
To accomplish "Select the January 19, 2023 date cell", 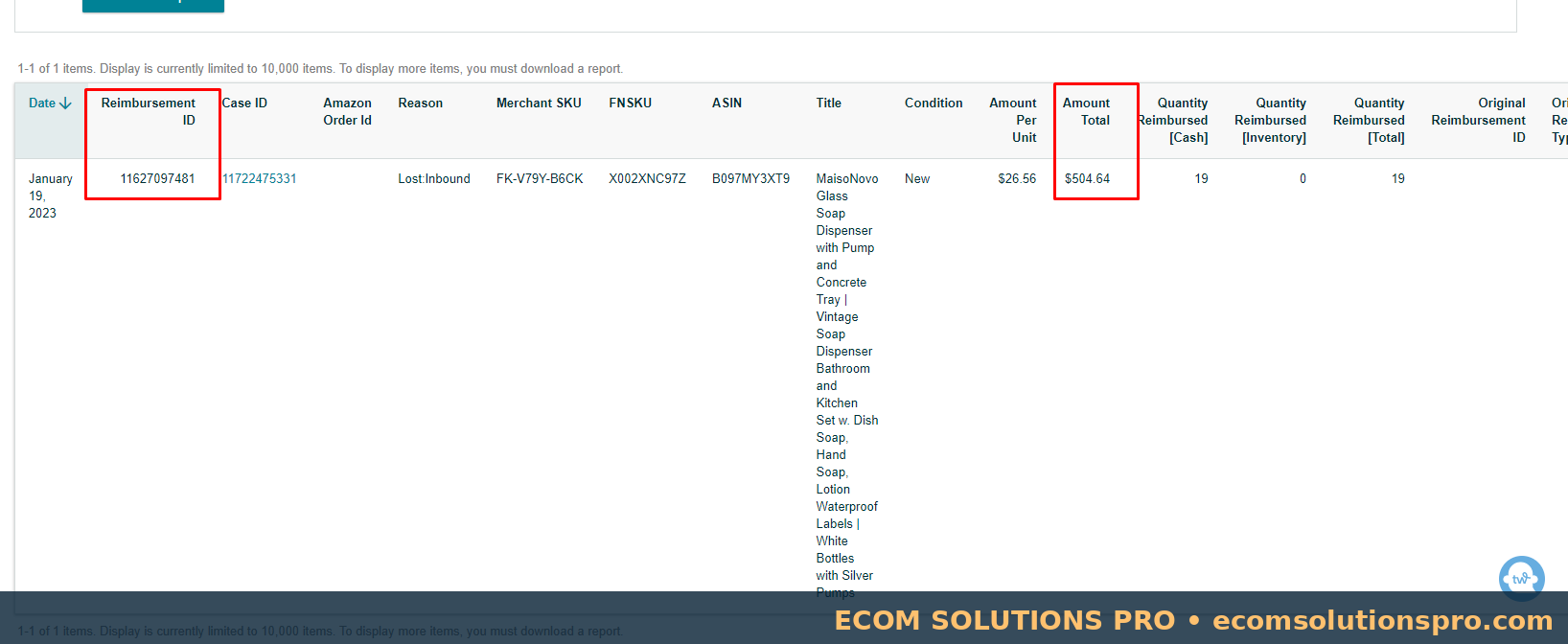I will tap(51, 195).
